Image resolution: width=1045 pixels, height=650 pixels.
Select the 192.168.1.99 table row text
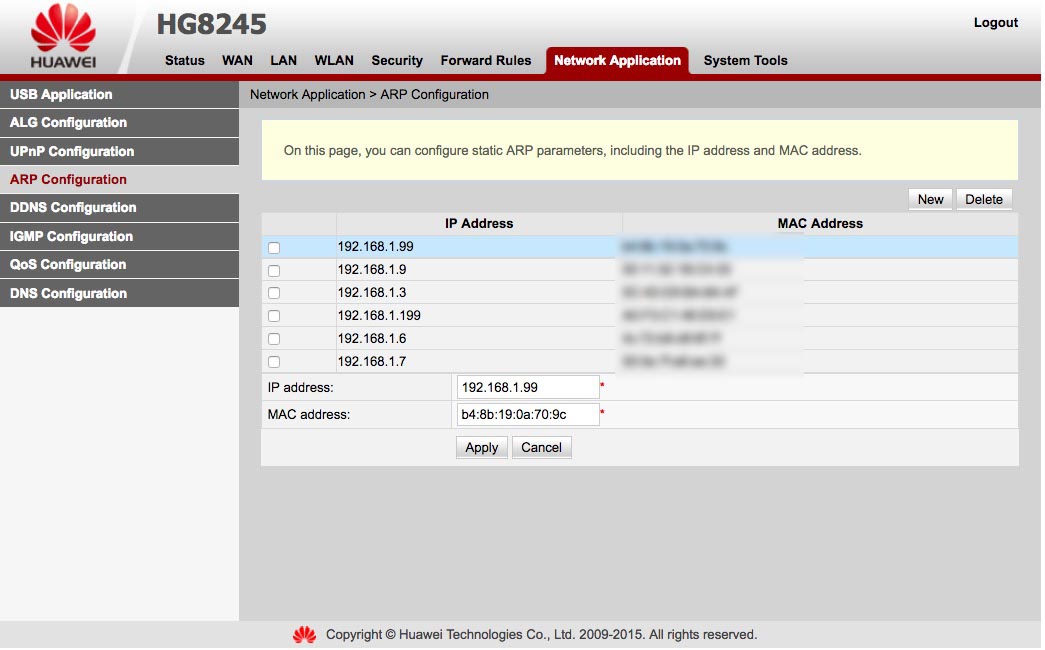point(375,247)
